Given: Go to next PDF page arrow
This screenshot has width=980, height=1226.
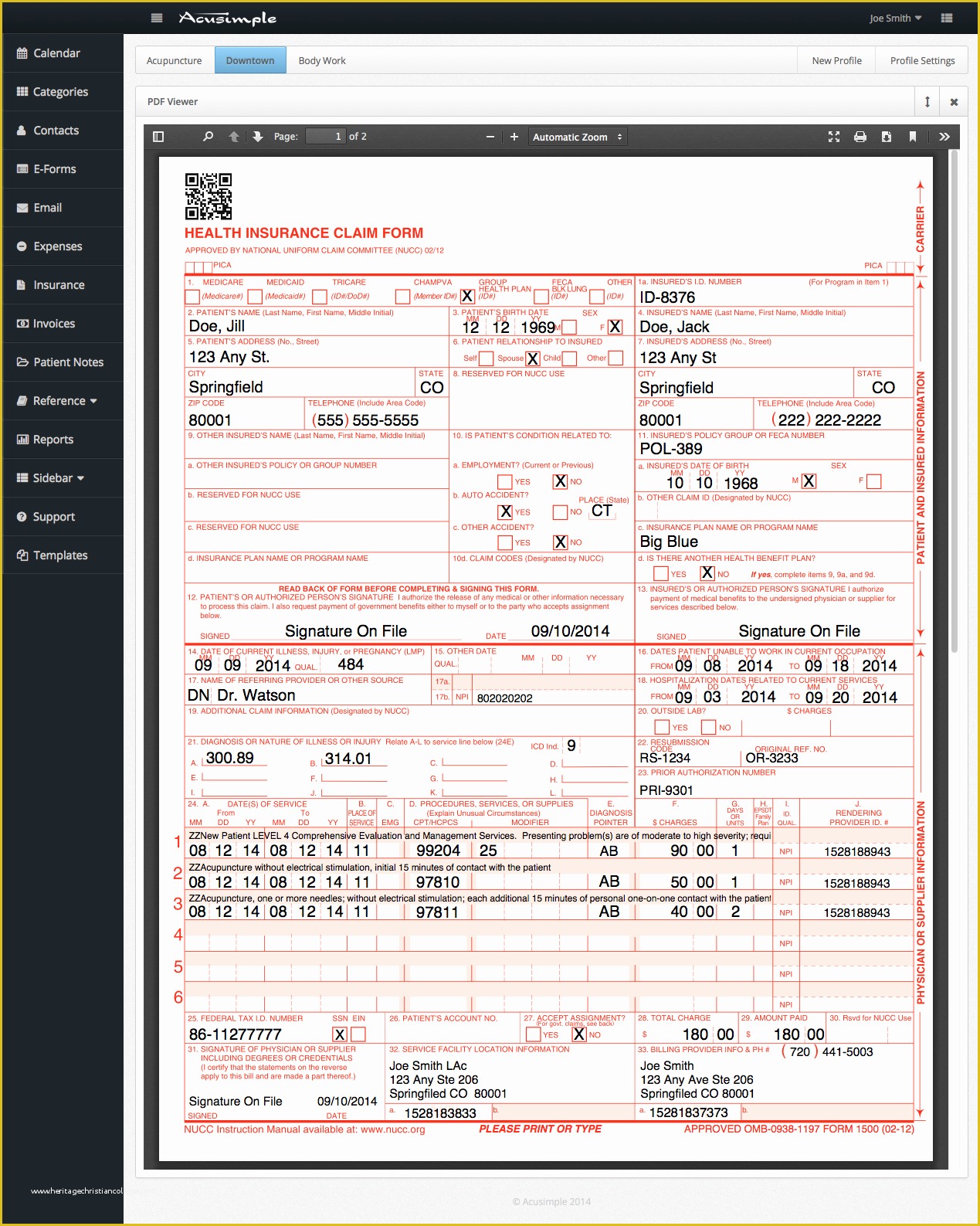Looking at the screenshot, I should coord(258,137).
